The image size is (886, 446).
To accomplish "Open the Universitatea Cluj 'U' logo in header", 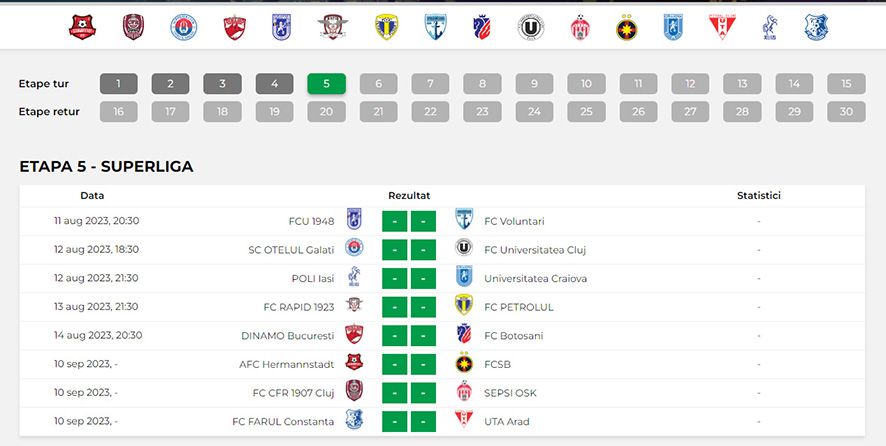I will pyautogui.click(x=531, y=27).
